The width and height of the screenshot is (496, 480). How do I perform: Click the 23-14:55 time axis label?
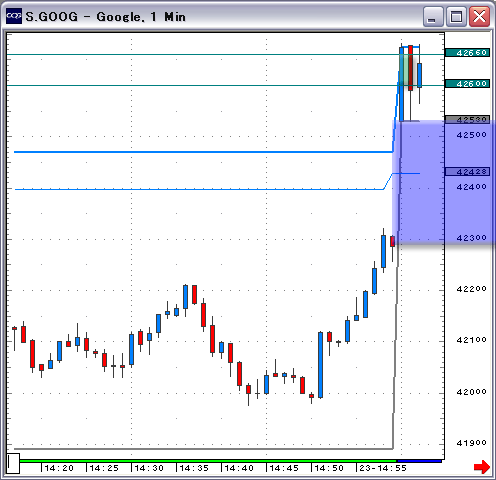tap(383, 468)
